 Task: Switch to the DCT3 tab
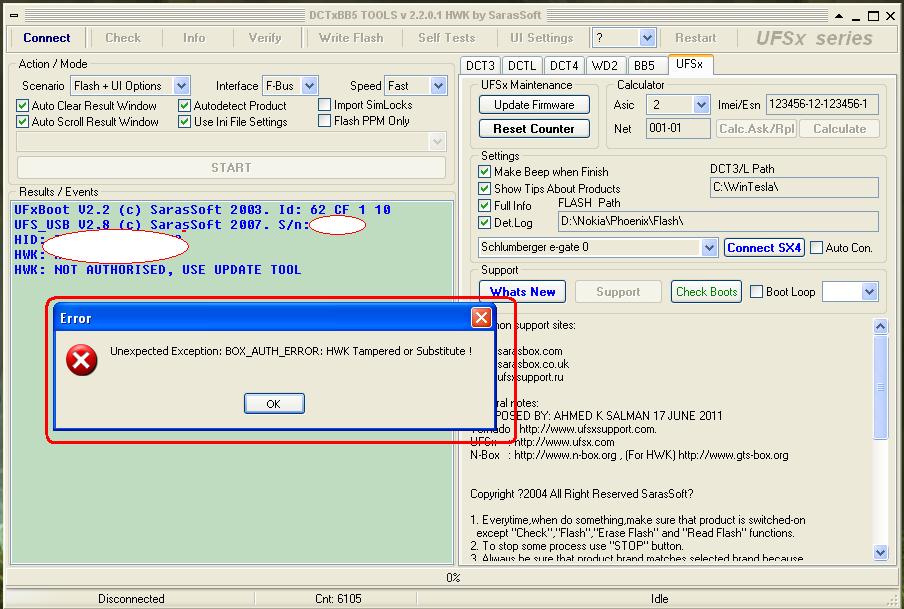[x=480, y=66]
